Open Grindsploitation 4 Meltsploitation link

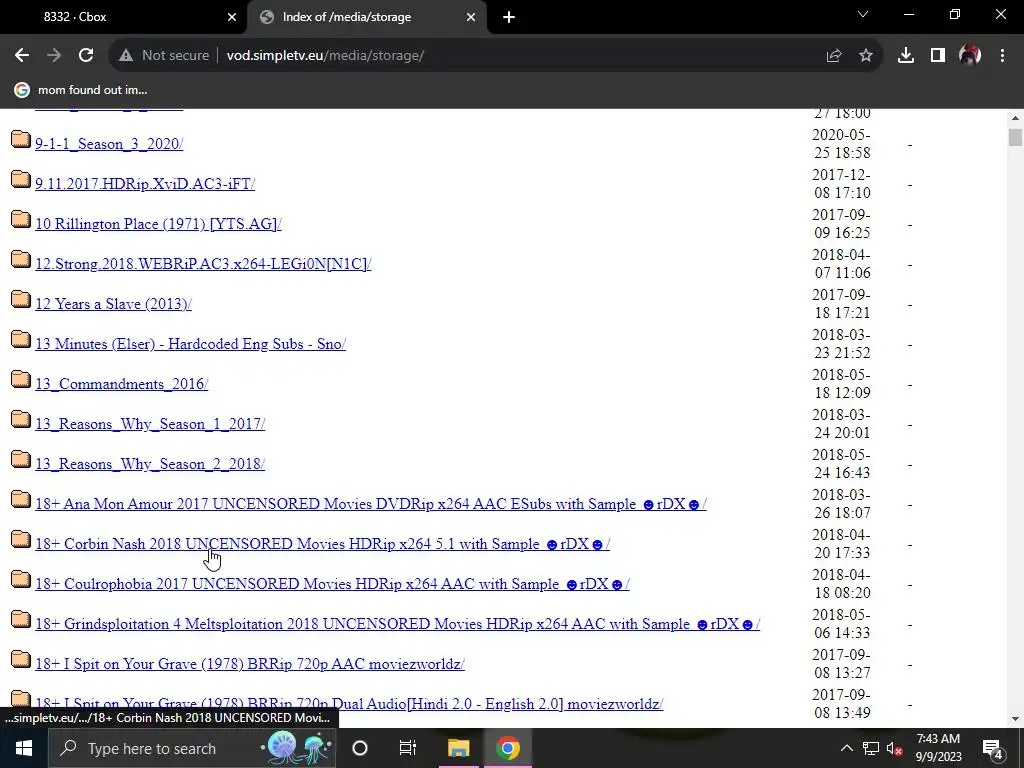(x=398, y=624)
